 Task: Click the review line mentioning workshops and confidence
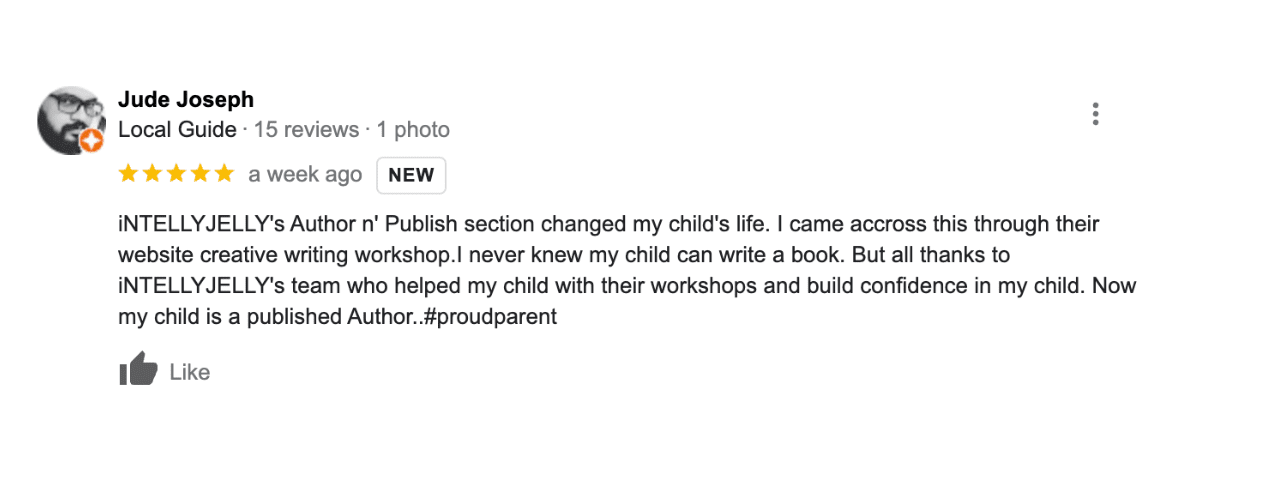click(626, 286)
